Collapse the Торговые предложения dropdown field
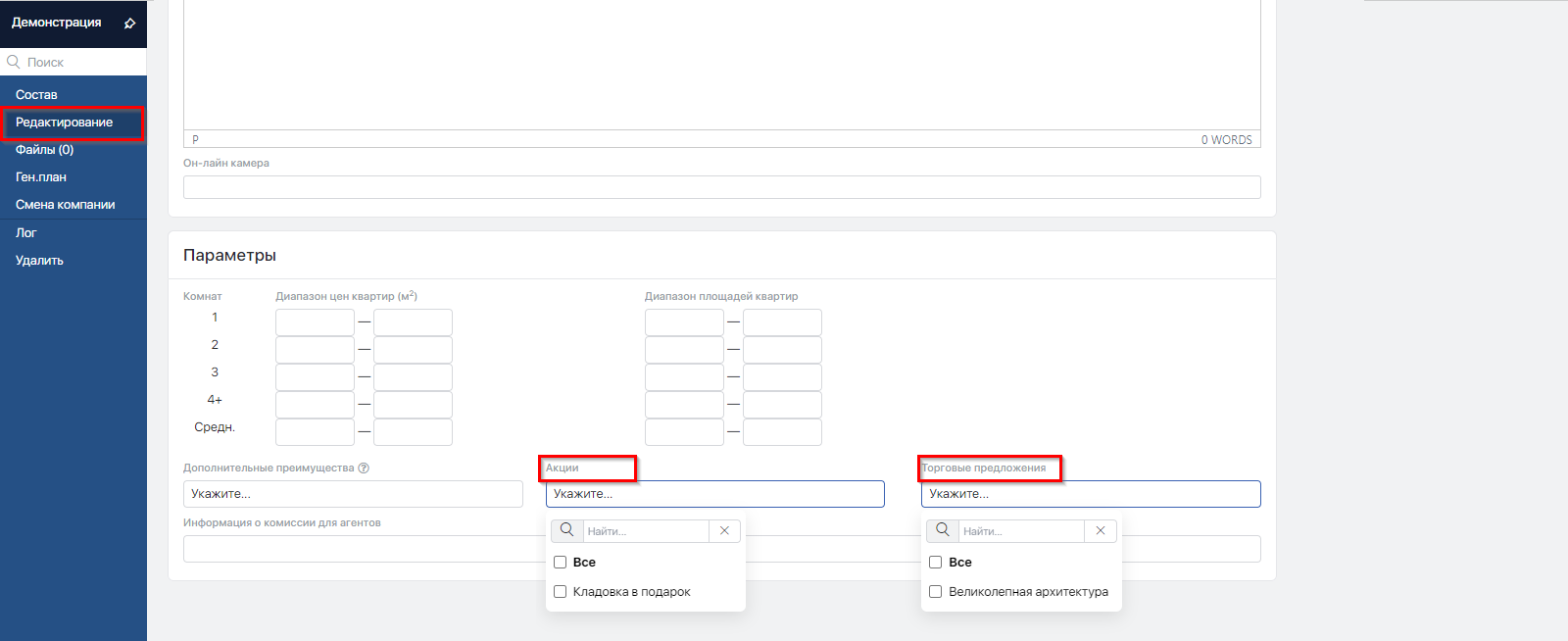 1090,494
